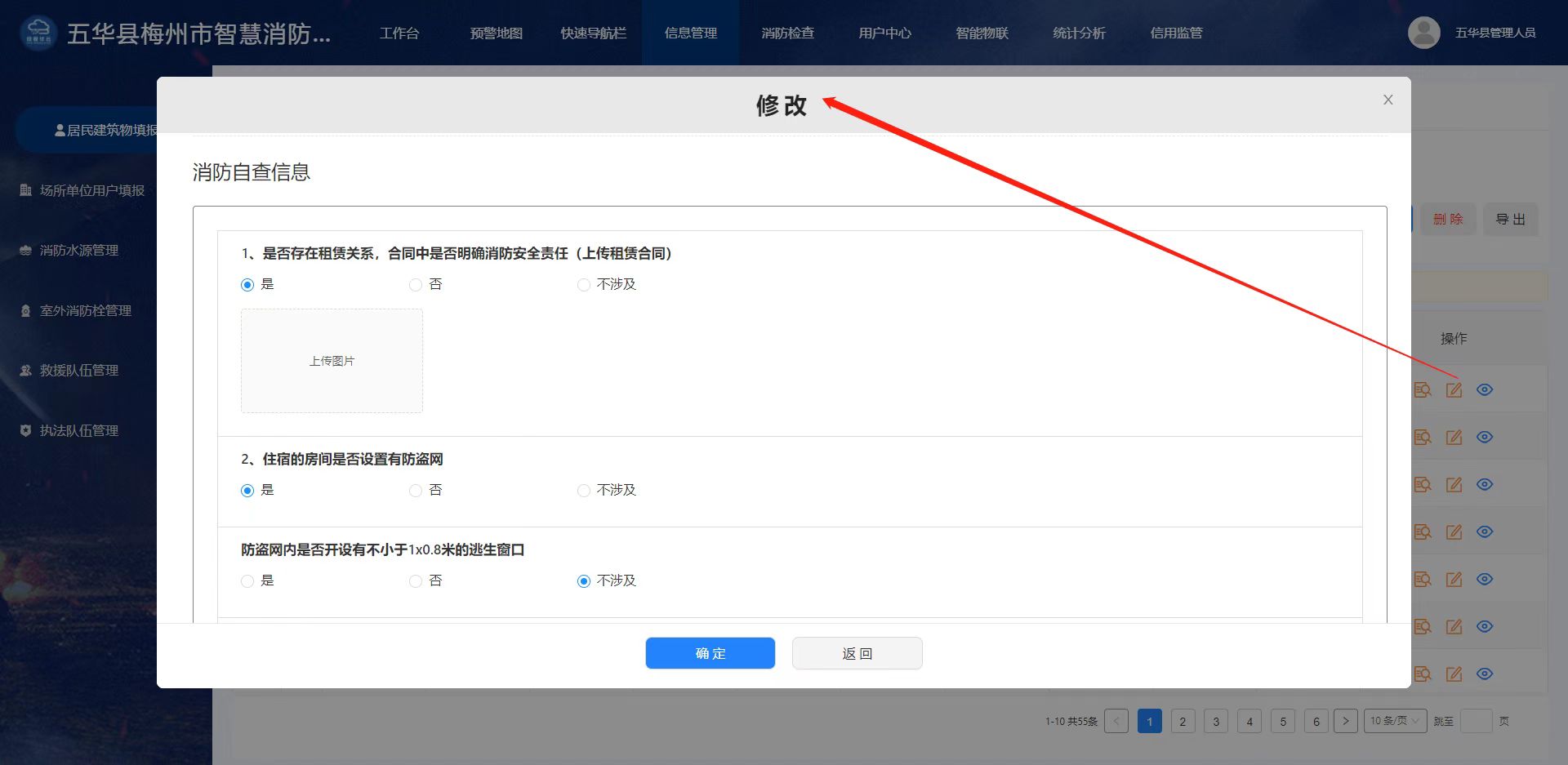The image size is (1568, 765).
Task: Click the 场所单位用户填报 building icon
Action: tap(25, 190)
